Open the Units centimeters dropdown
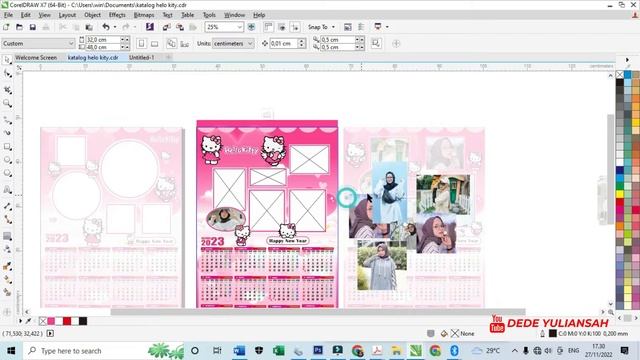Viewport: 640px width, 360px height. 233,43
